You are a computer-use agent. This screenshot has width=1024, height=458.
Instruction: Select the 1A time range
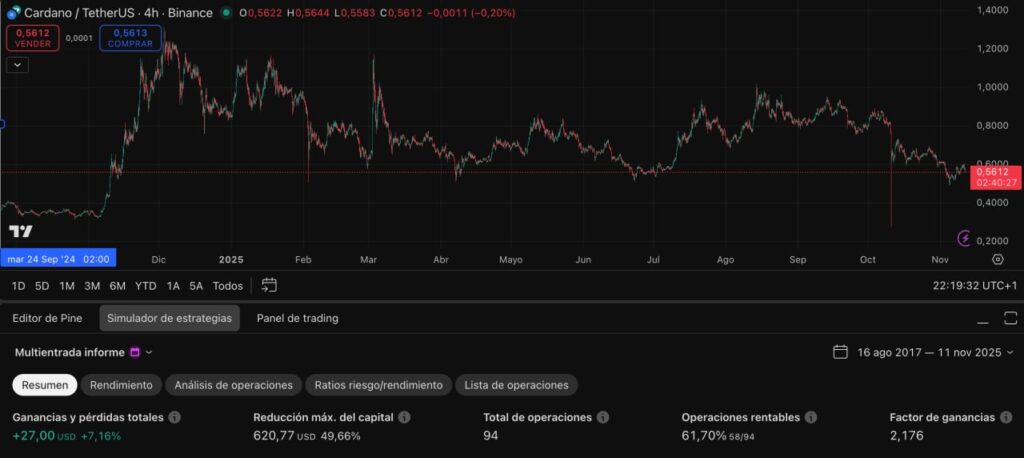click(x=173, y=286)
